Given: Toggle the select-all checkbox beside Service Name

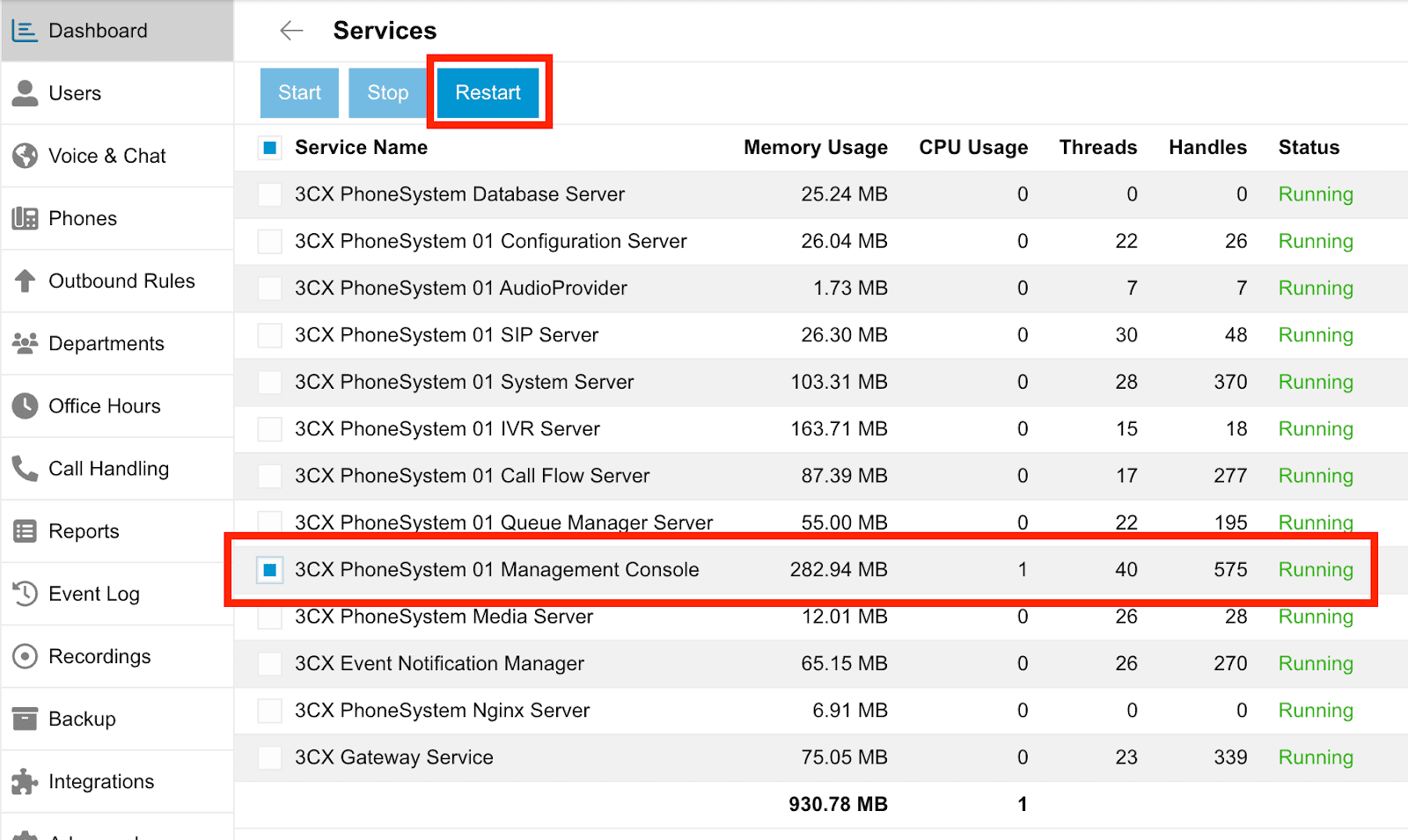Looking at the screenshot, I should click(x=269, y=147).
